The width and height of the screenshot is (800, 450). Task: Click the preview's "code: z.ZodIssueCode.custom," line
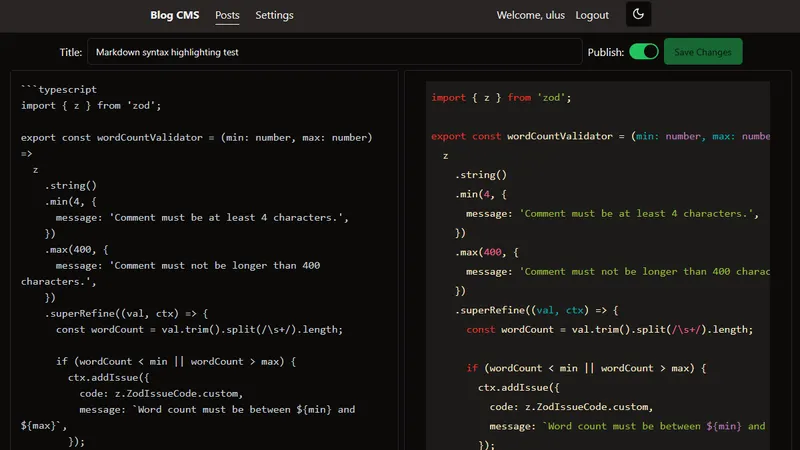pos(571,407)
